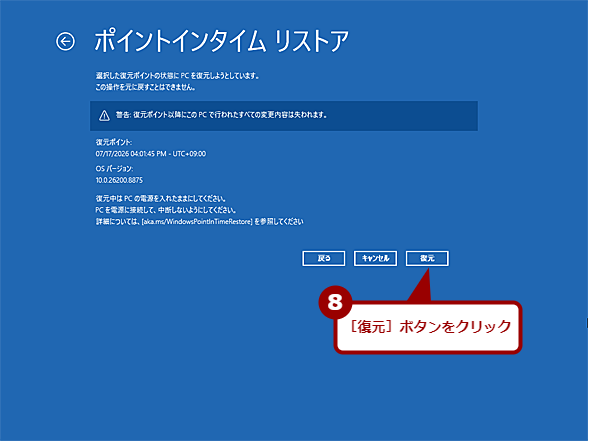The height and width of the screenshot is (442, 589).
Task: Click the OS バージョン: label
Action: tap(114, 169)
